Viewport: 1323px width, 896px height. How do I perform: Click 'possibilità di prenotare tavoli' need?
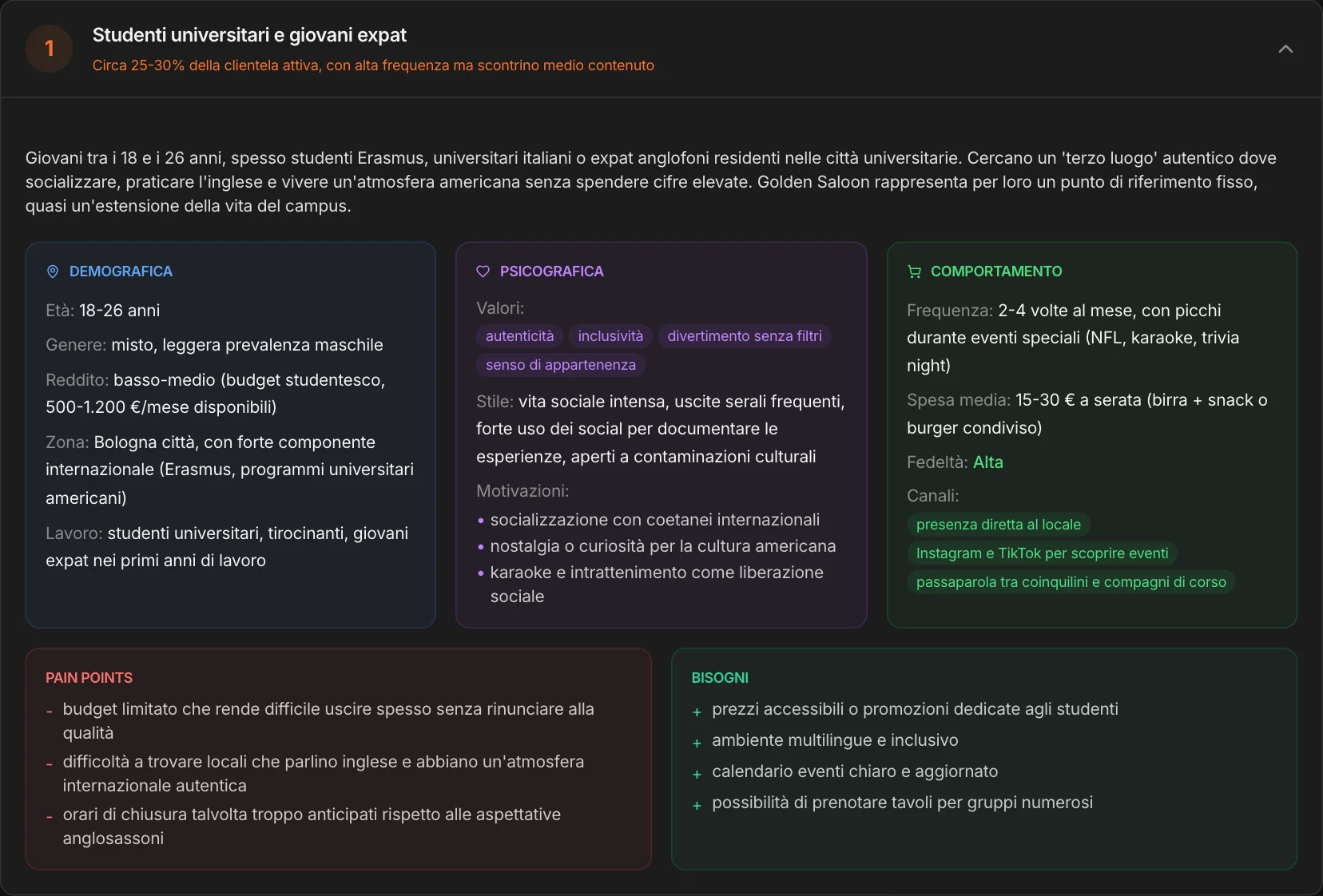pyautogui.click(x=902, y=803)
